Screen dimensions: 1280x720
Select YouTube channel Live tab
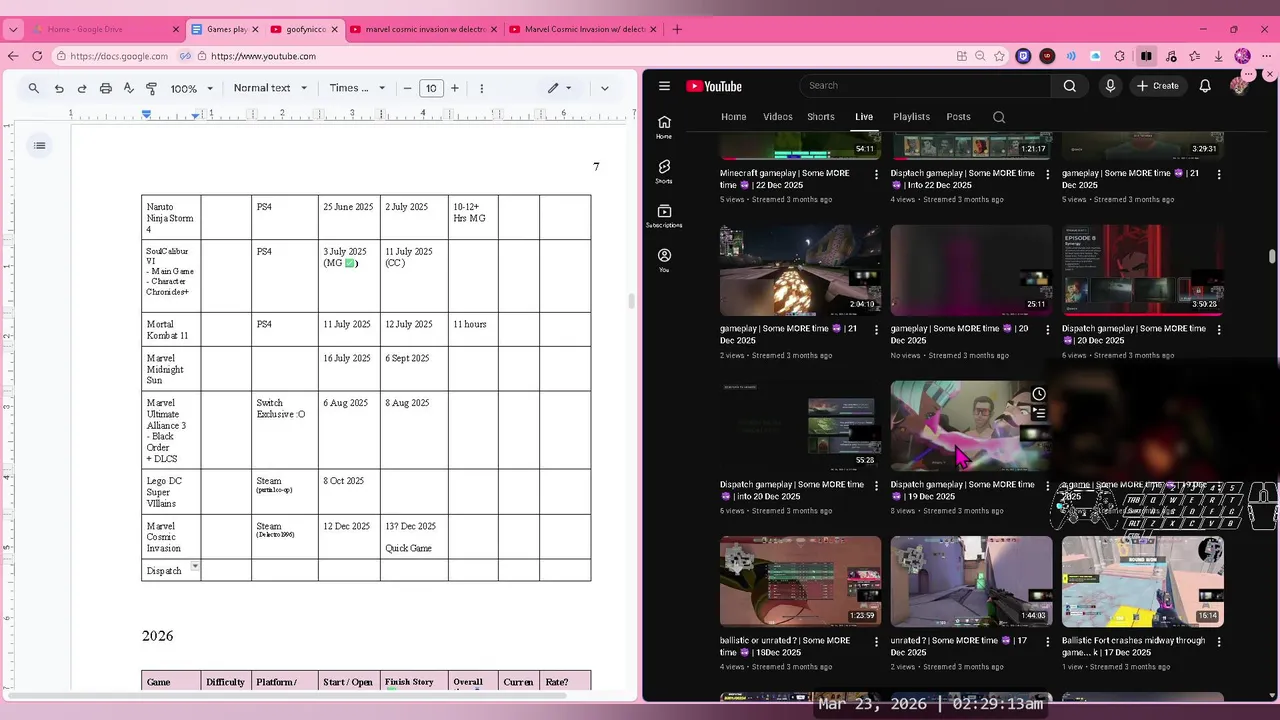tap(864, 117)
